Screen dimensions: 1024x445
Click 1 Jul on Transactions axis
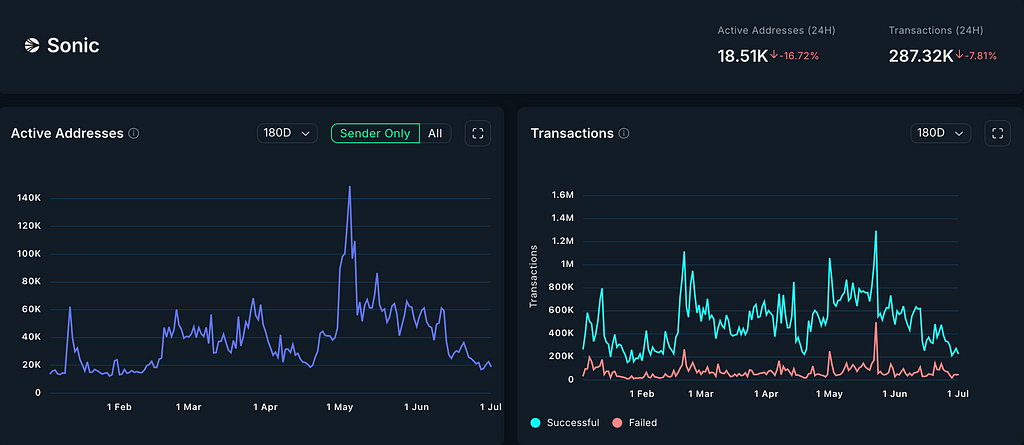(x=957, y=394)
